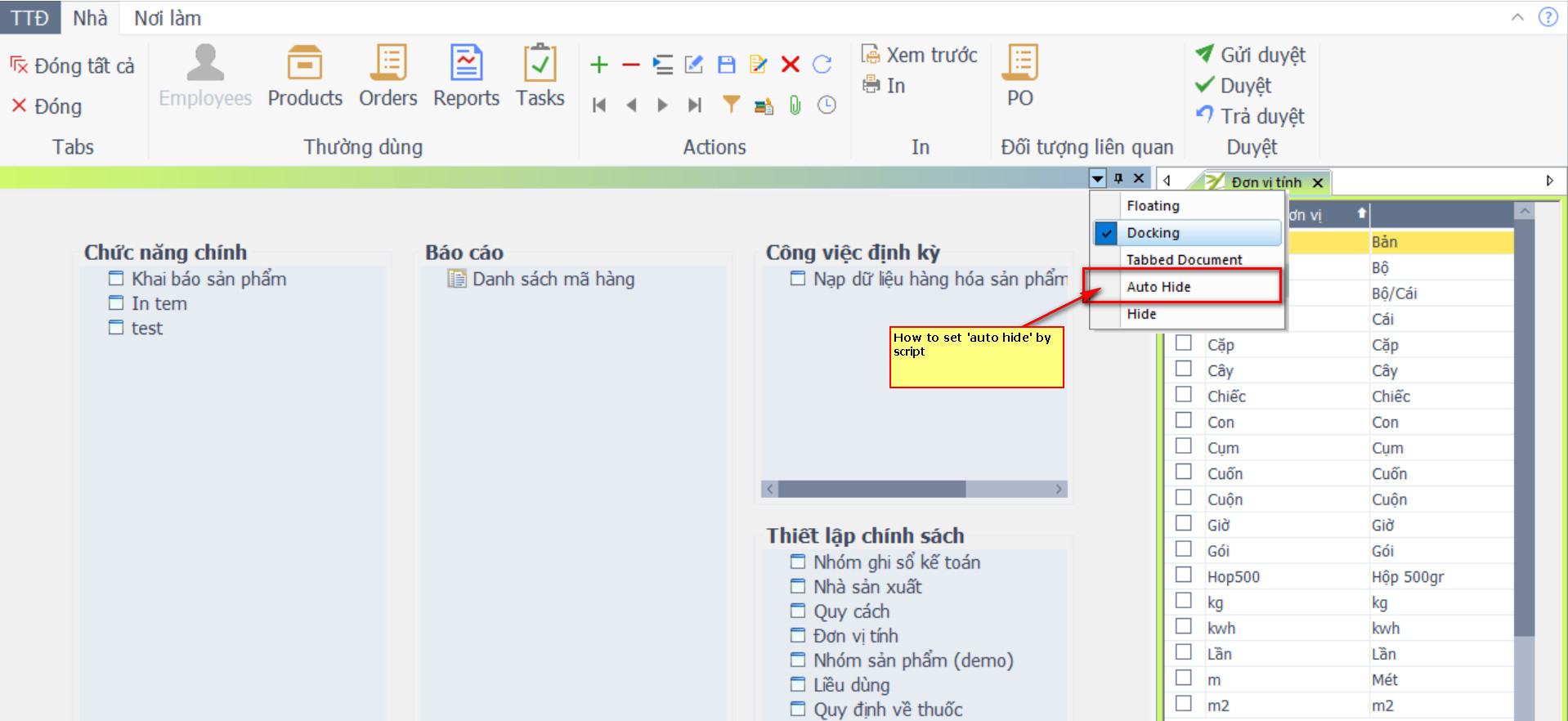Click the green plus add-record icon

tap(599, 65)
